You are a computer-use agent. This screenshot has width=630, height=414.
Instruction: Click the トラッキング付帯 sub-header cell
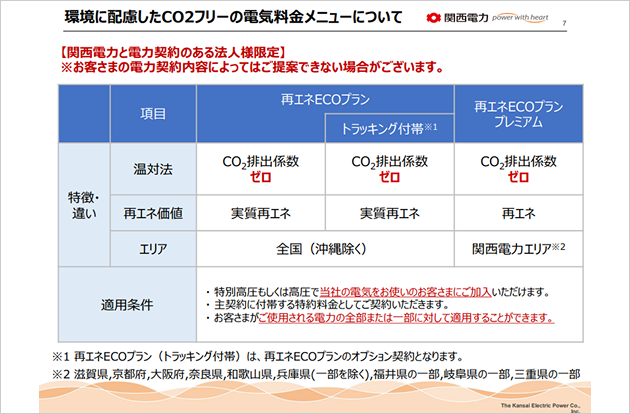click(x=391, y=128)
